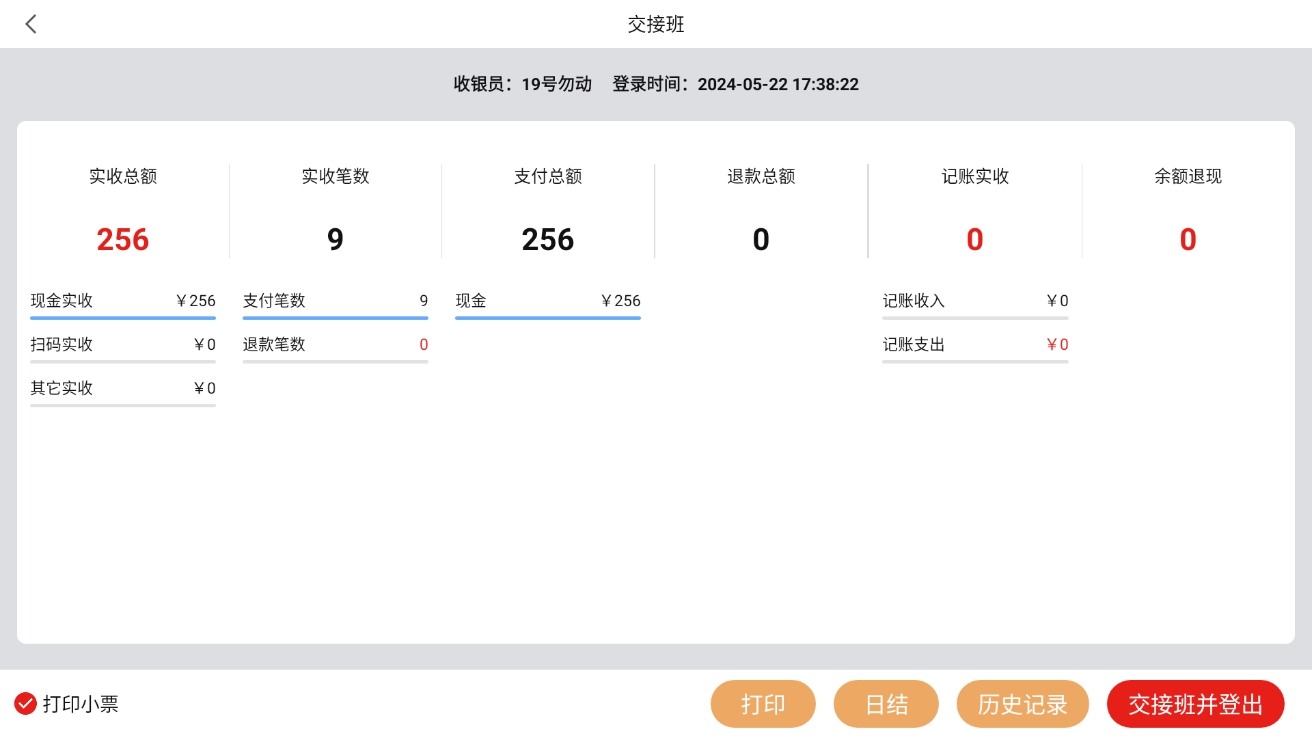Click the 现金实收 progress bar row
This screenshot has height=738, width=1312.
pyautogui.click(x=123, y=303)
